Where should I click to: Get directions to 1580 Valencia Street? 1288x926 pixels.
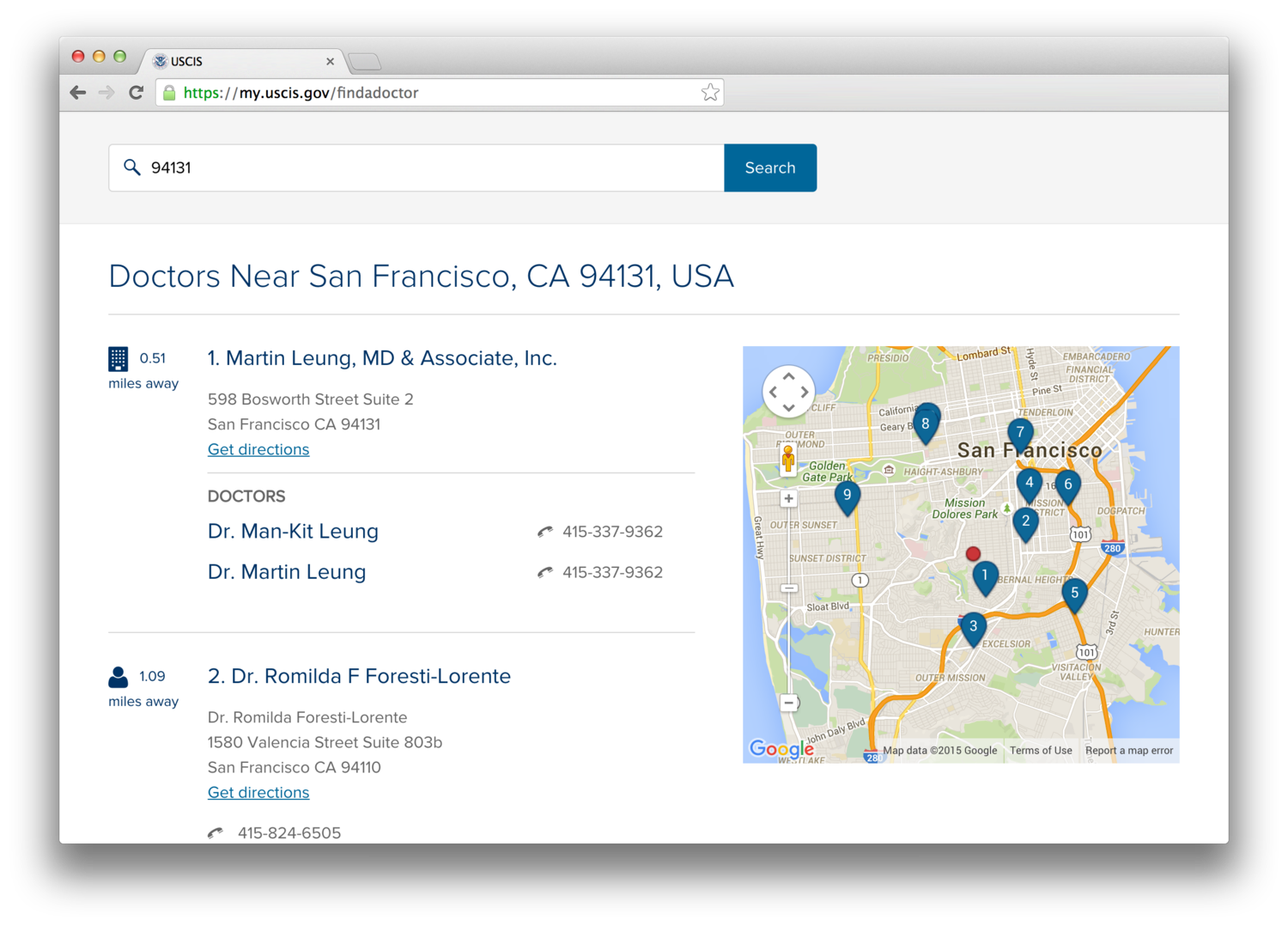coord(258,792)
